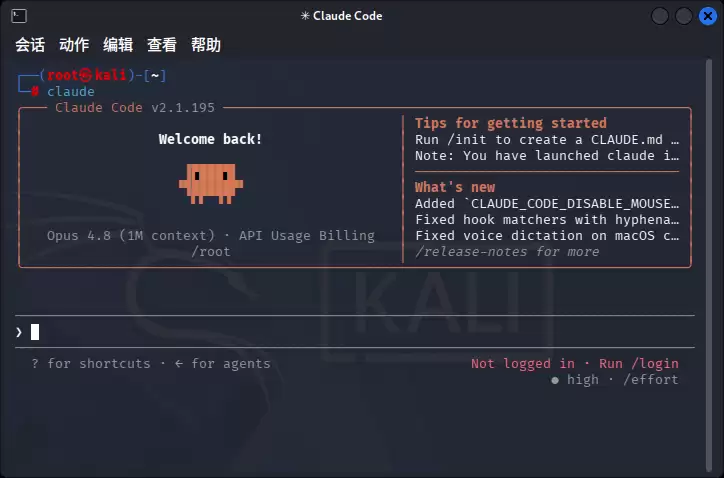
Task: Click the "What's new" heading
Action: (455, 187)
